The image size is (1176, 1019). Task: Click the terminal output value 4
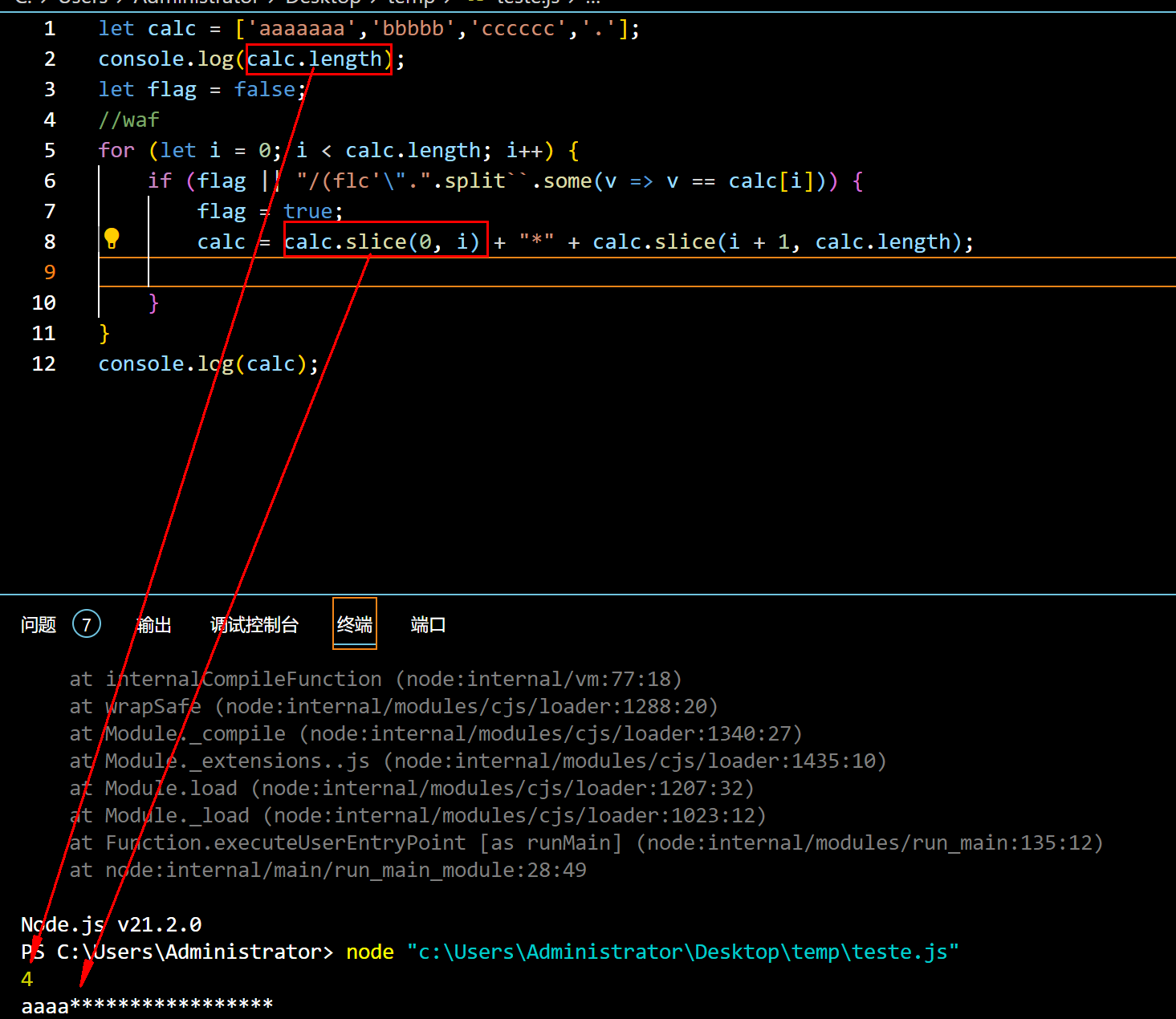point(27,980)
